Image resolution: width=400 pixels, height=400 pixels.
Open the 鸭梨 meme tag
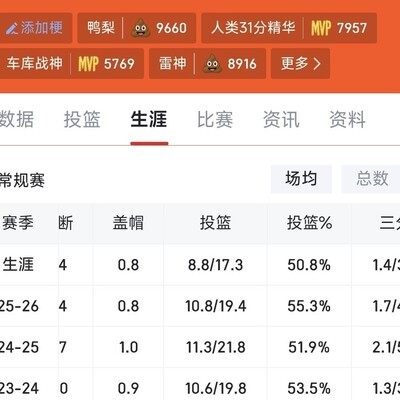[137, 28]
